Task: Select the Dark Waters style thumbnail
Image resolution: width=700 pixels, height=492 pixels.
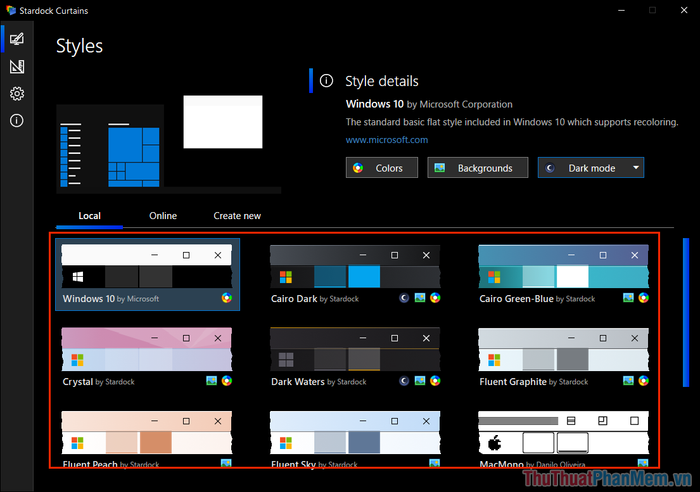Action: click(355, 349)
